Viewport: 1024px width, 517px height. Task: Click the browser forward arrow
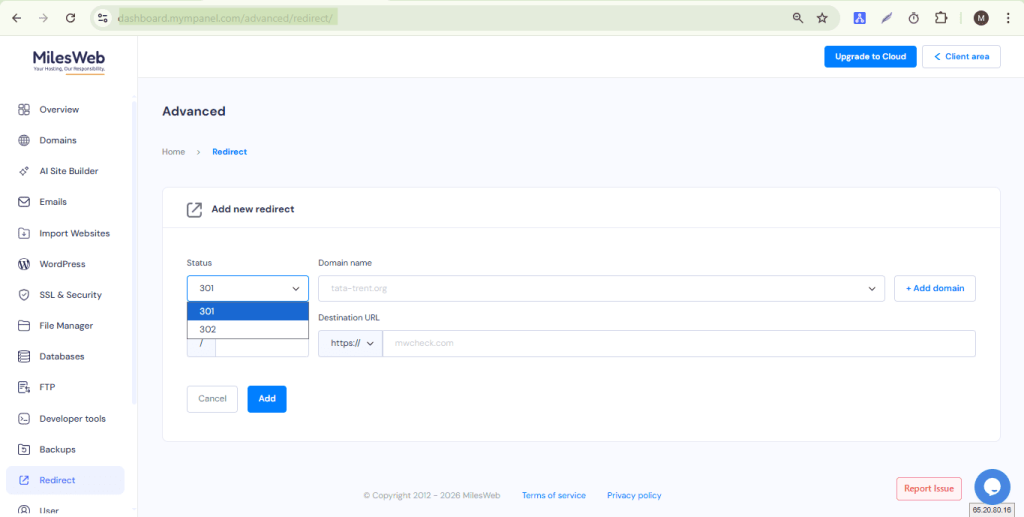43,18
